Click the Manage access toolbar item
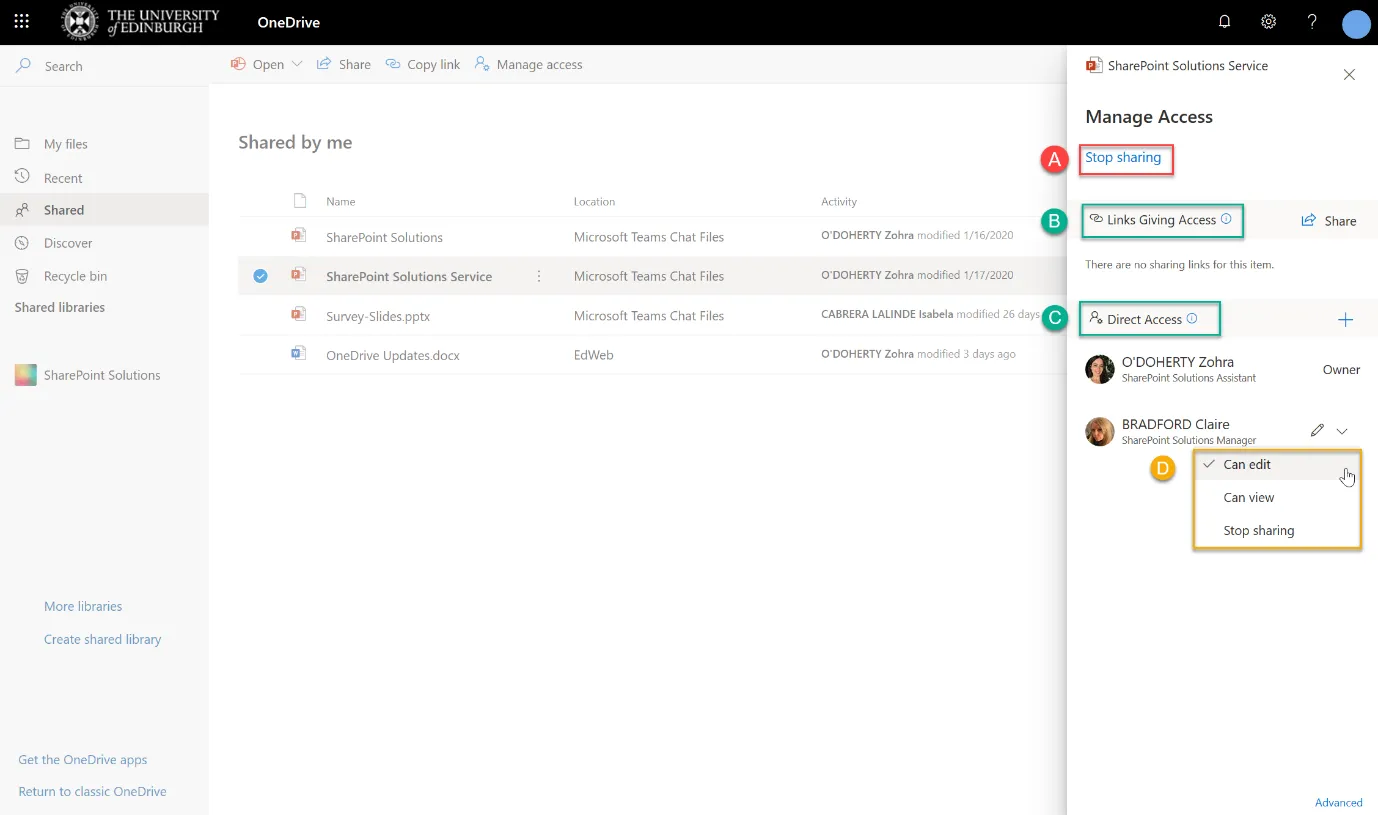 tap(528, 64)
